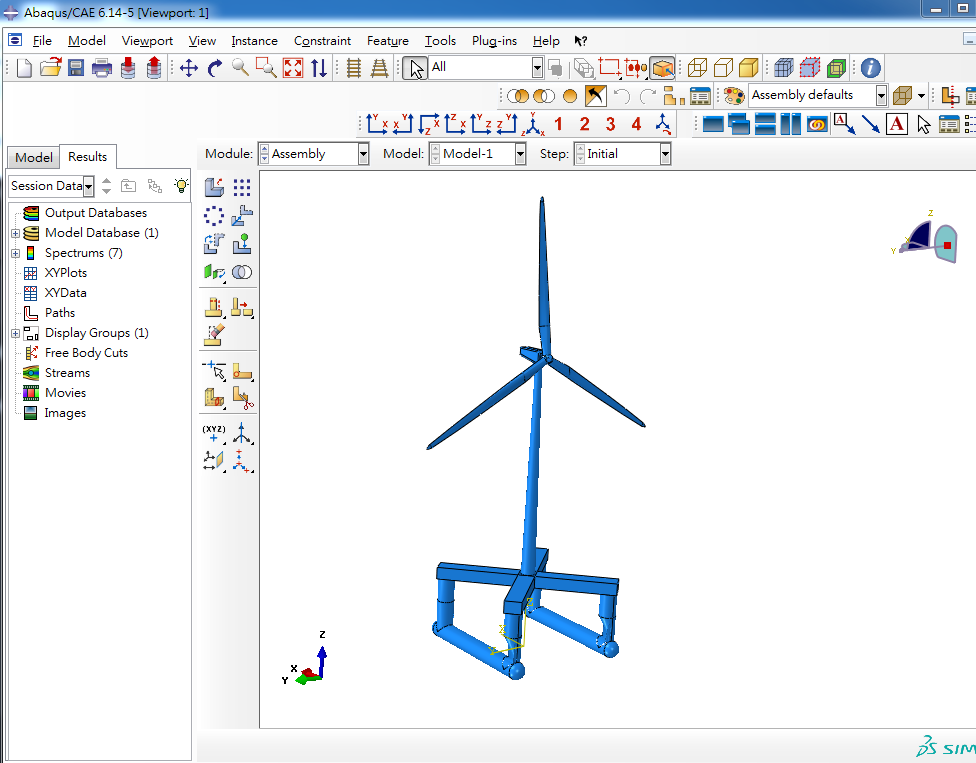Image resolution: width=976 pixels, height=763 pixels.
Task: Click the Merge/Cut Instances tool
Action: 242,272
